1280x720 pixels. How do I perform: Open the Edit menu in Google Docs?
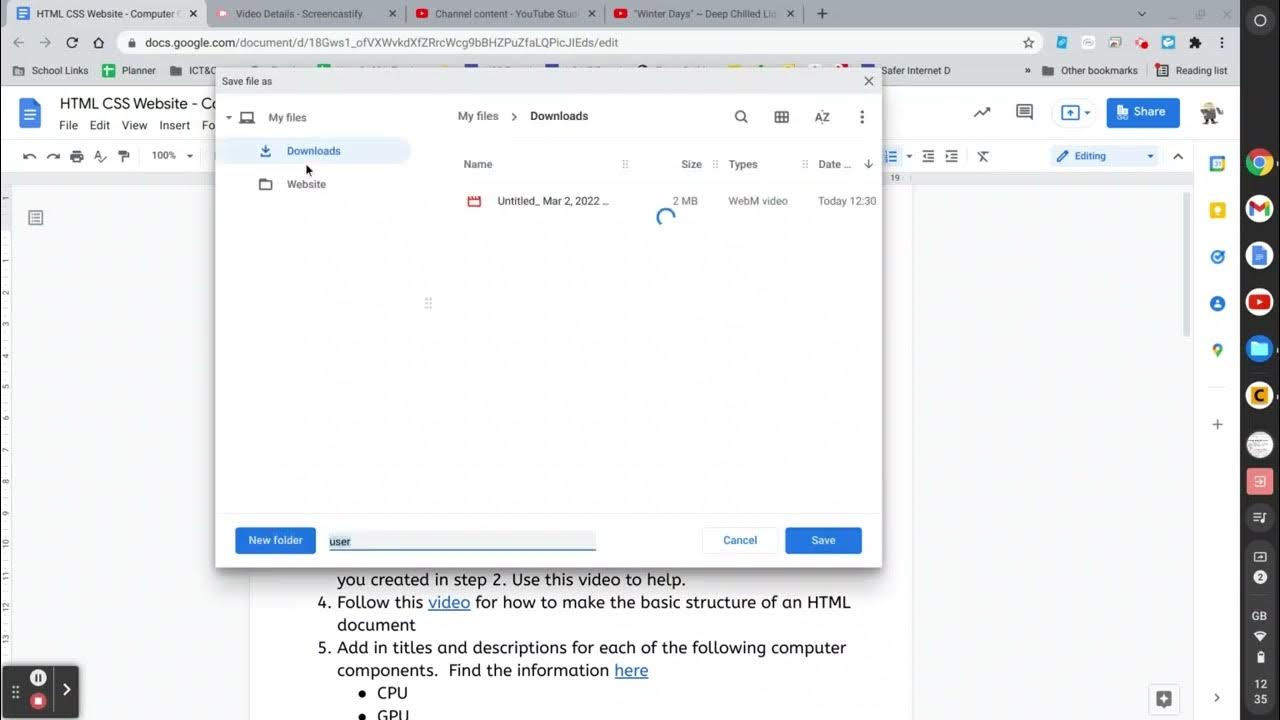[x=100, y=125]
